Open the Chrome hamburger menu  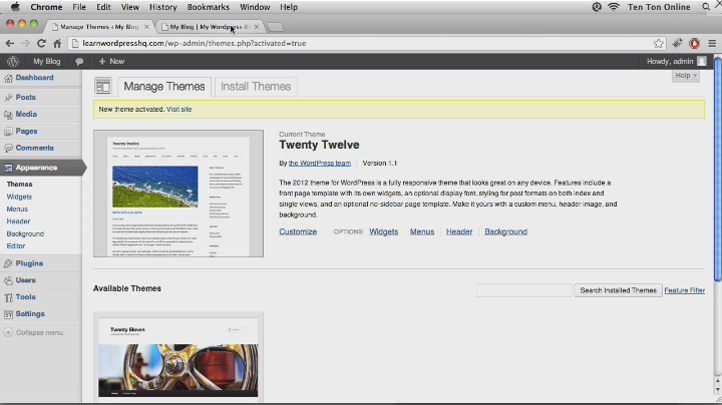(x=712, y=43)
